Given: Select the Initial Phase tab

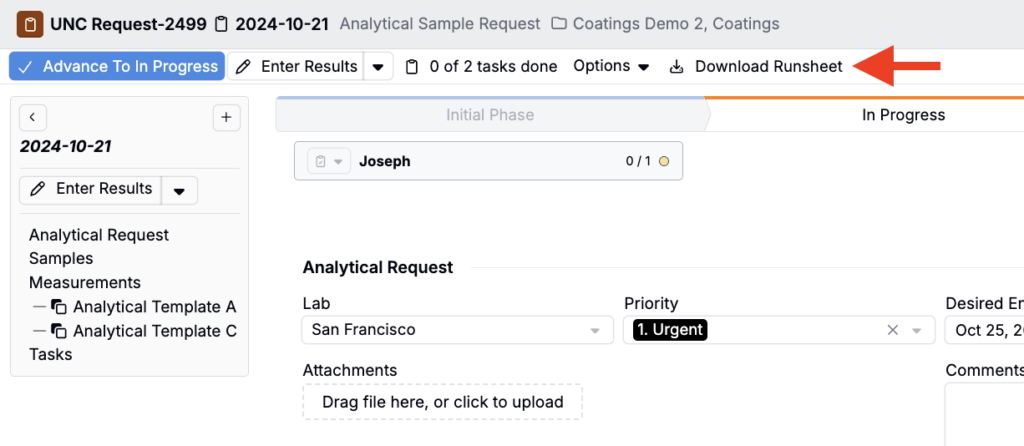Looking at the screenshot, I should pos(489,115).
